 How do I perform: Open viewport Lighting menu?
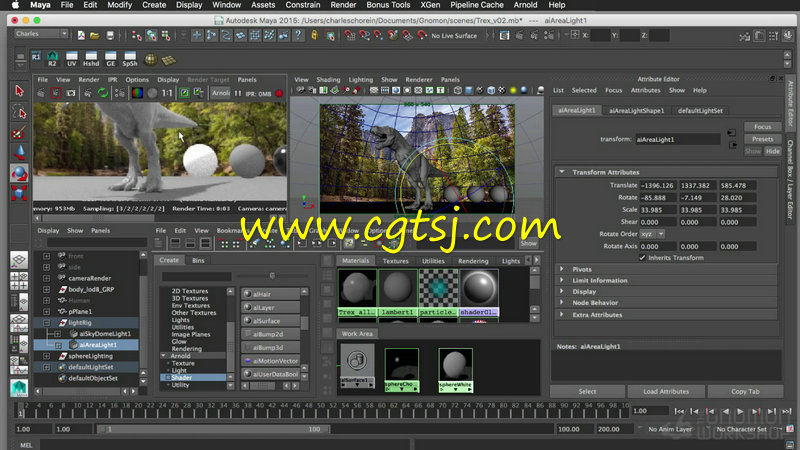360,80
